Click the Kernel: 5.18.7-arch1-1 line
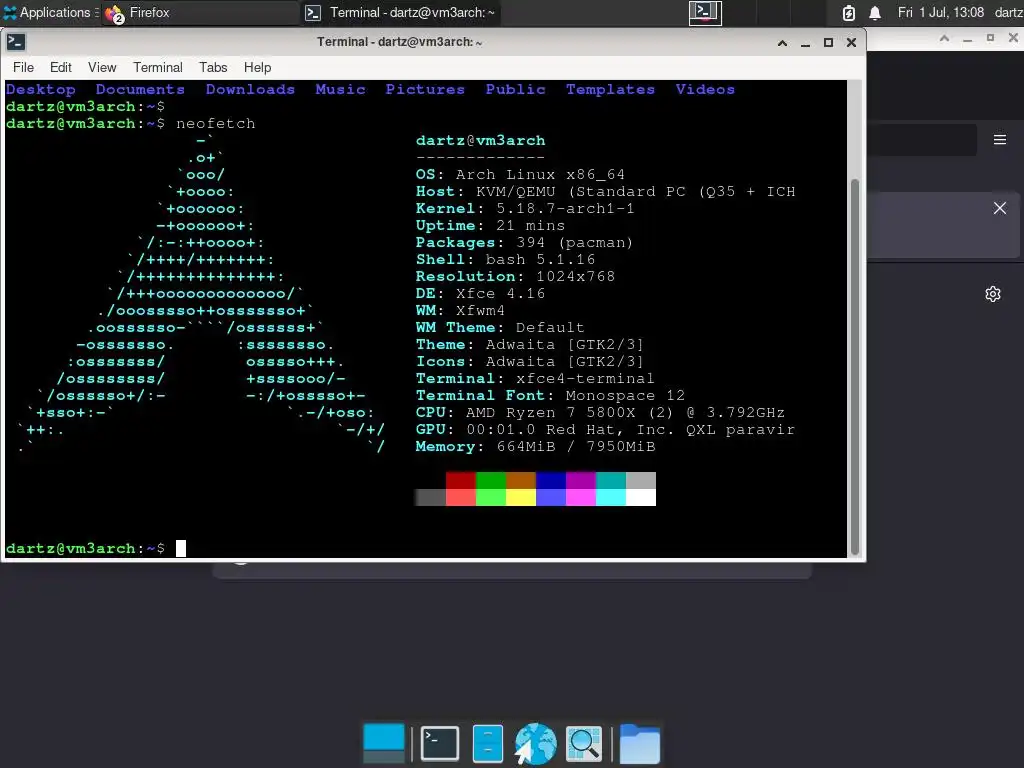1024x768 pixels. 525,208
